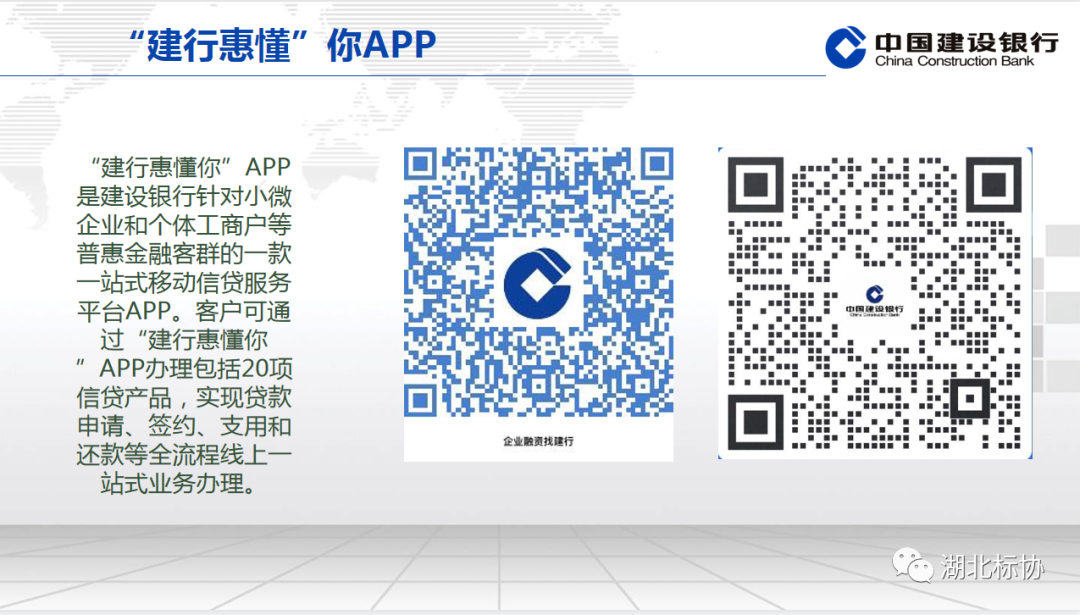Viewport: 1080px width, 615px height.
Task: Click the line 是建设银行针对小微
Action: click(x=184, y=196)
